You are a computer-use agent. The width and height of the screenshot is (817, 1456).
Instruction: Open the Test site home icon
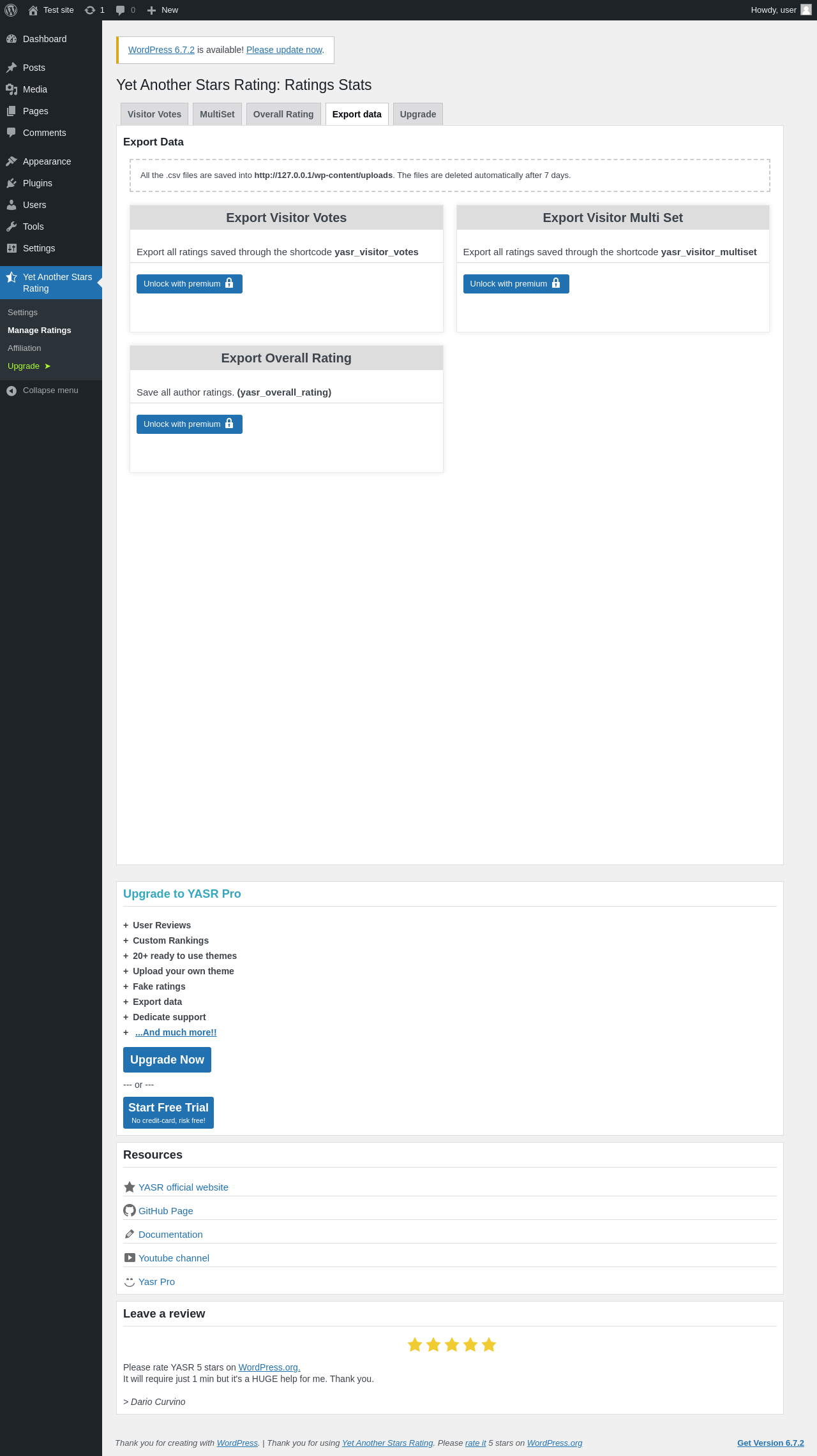(33, 10)
